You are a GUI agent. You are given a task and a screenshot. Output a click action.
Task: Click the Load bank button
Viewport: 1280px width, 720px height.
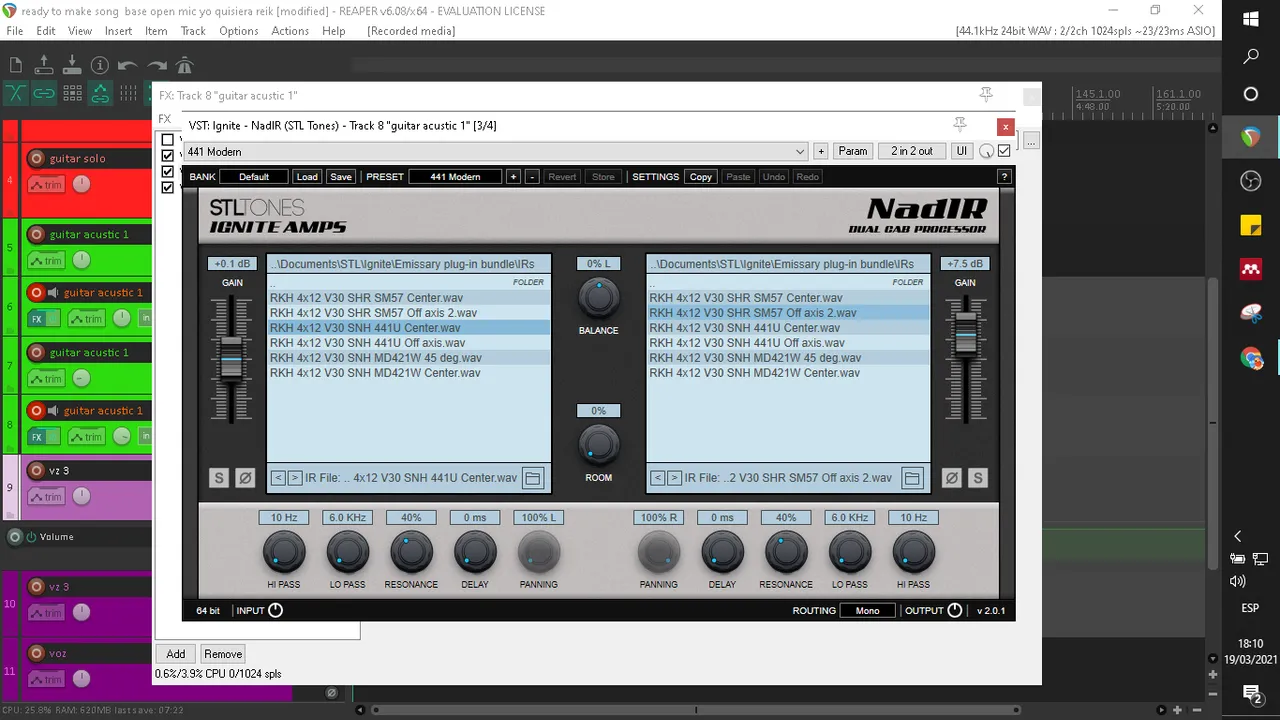click(307, 177)
